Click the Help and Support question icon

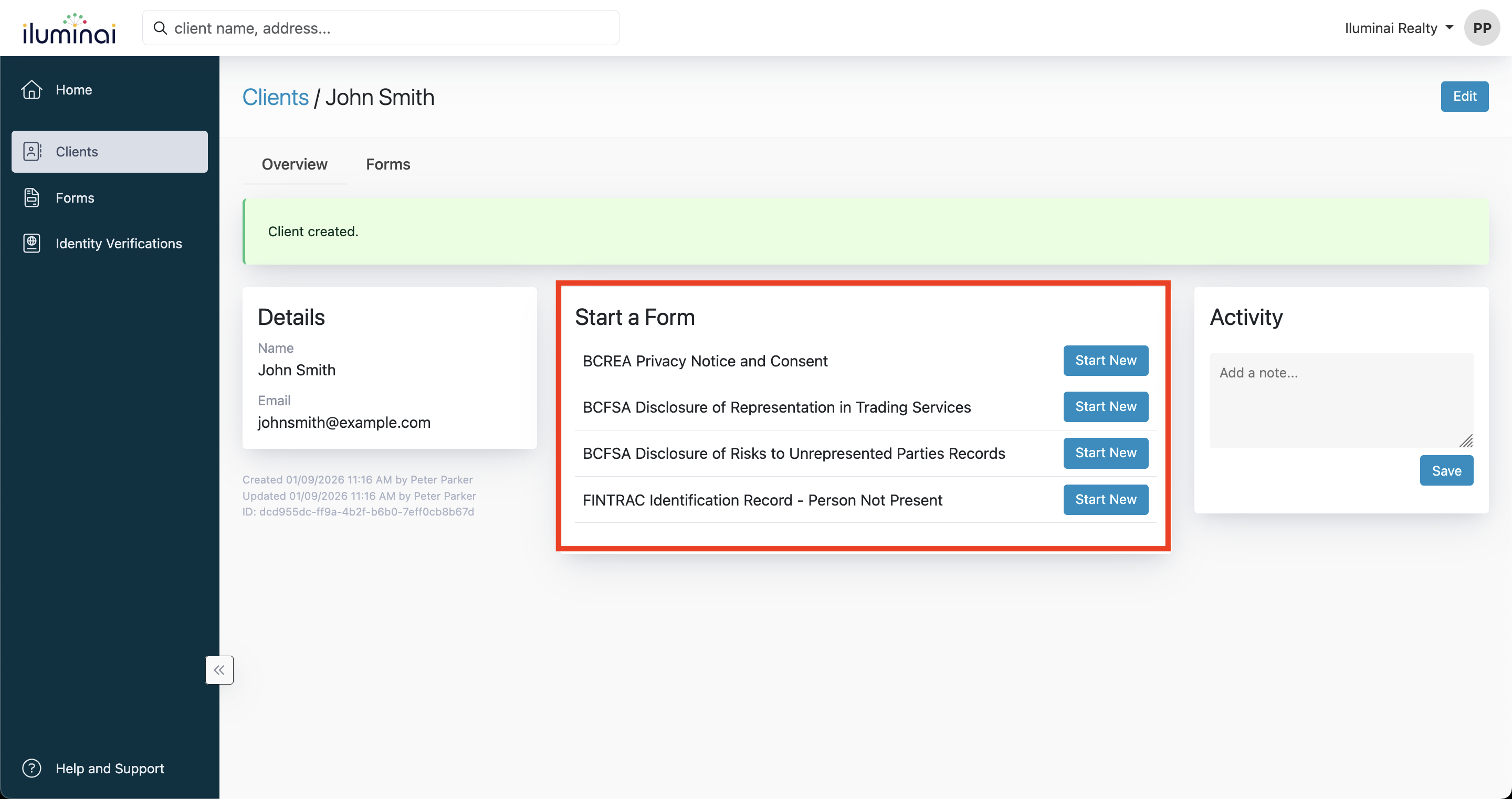click(x=31, y=768)
